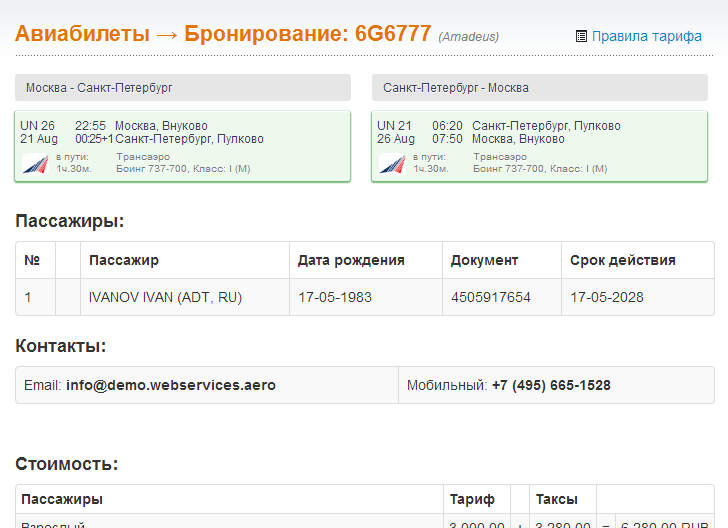Screen dimensions: 728x528
Task: Click the Тариф column header
Action: tap(472, 499)
